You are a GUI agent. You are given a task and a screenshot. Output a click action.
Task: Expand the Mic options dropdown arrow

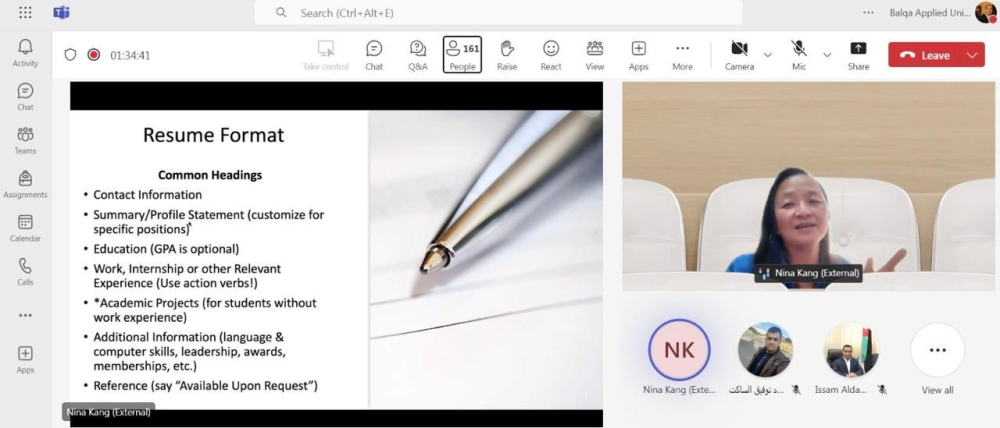tap(827, 55)
